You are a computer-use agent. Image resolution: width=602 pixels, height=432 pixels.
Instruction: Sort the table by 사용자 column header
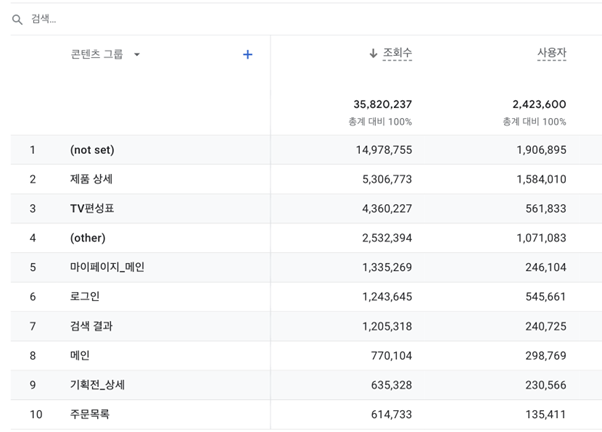[x=552, y=53]
